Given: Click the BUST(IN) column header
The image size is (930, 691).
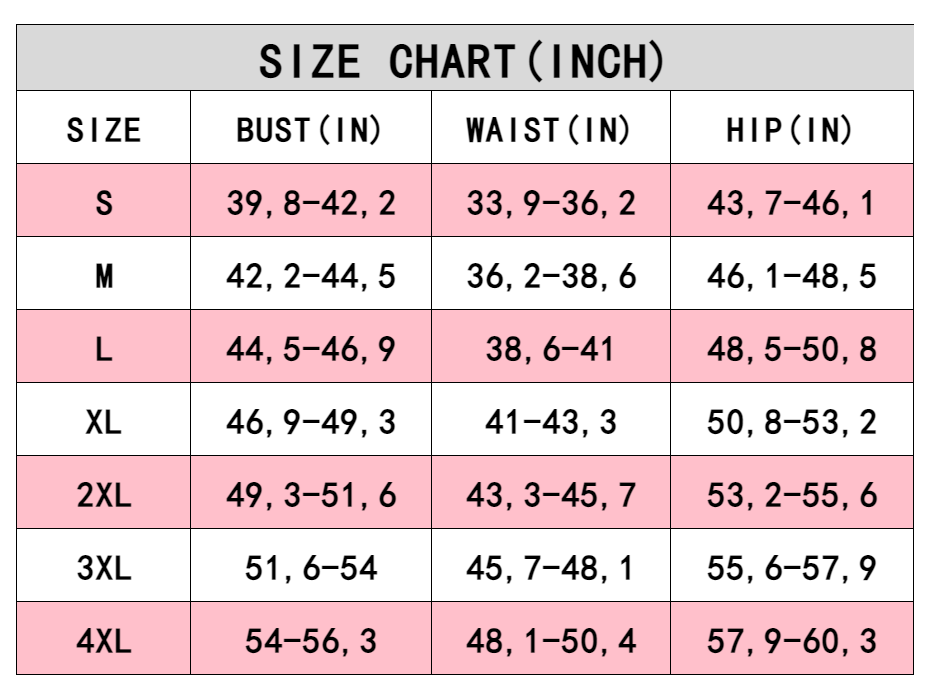Looking at the screenshot, I should tap(310, 130).
